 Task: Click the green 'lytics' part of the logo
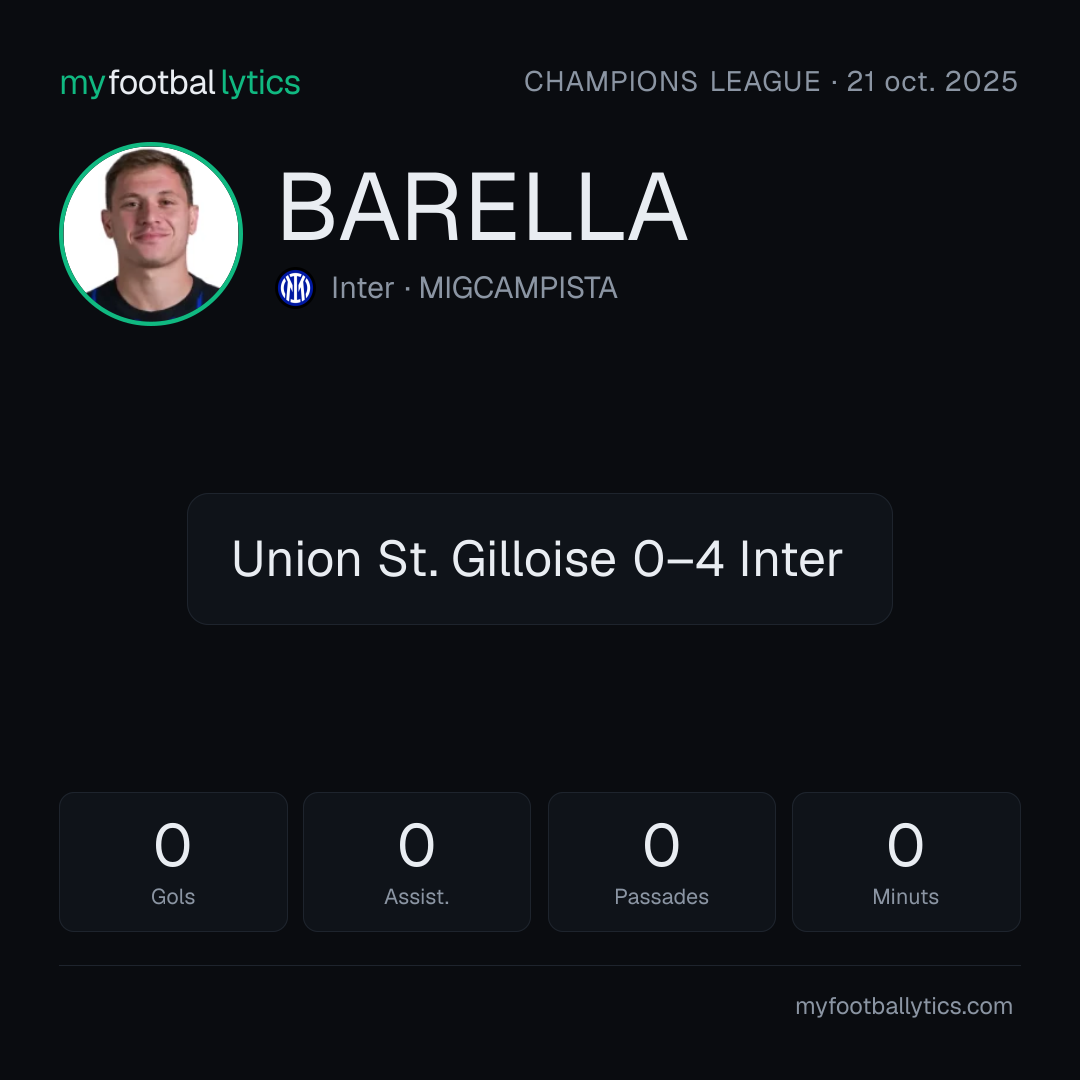260,83
